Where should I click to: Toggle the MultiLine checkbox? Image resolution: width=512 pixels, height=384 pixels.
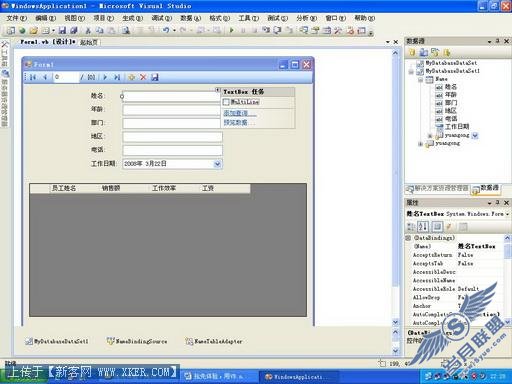coord(226,102)
